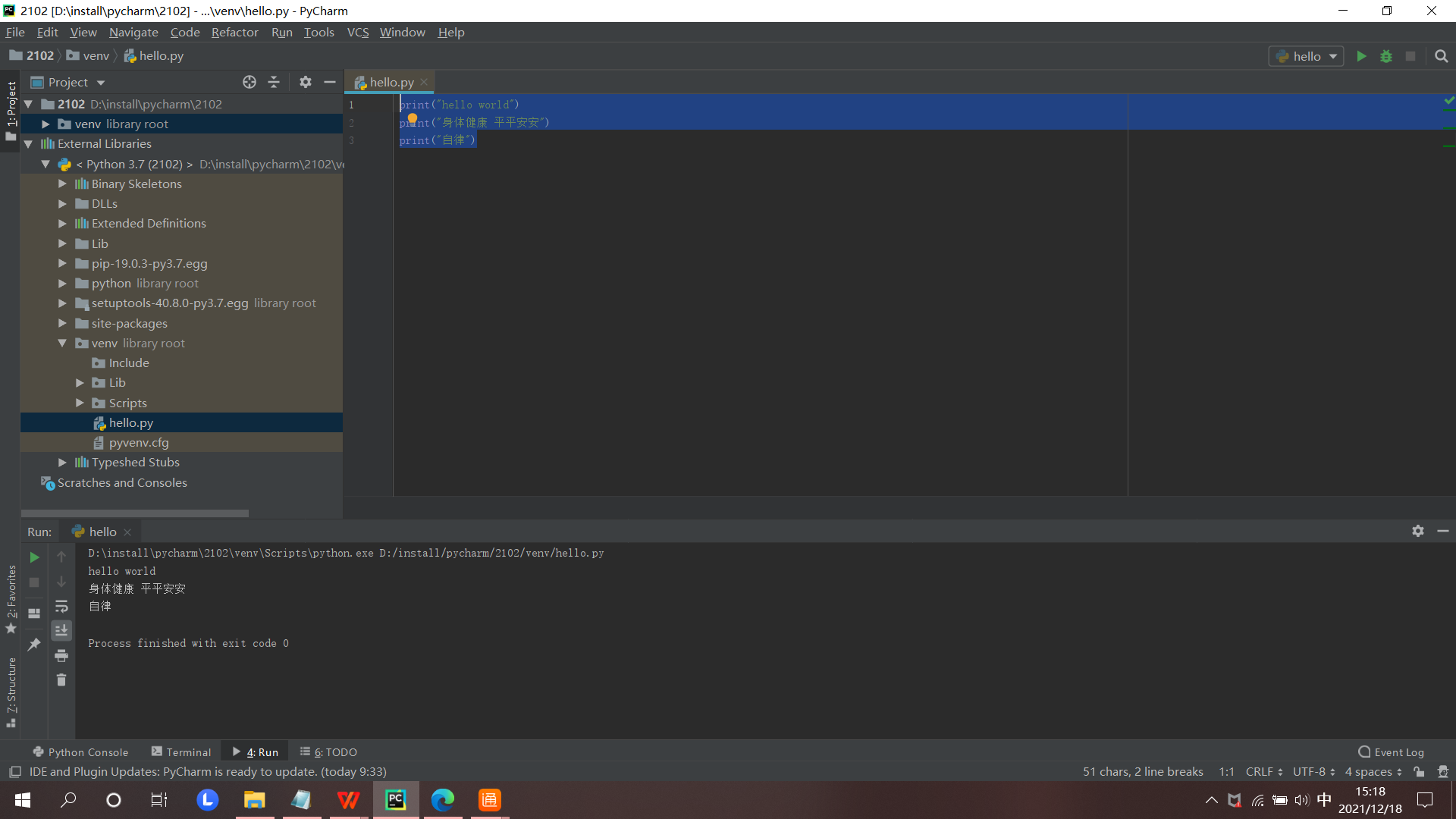Open Microsoft Edge from the taskbar
The height and width of the screenshot is (819, 1456).
tap(442, 799)
